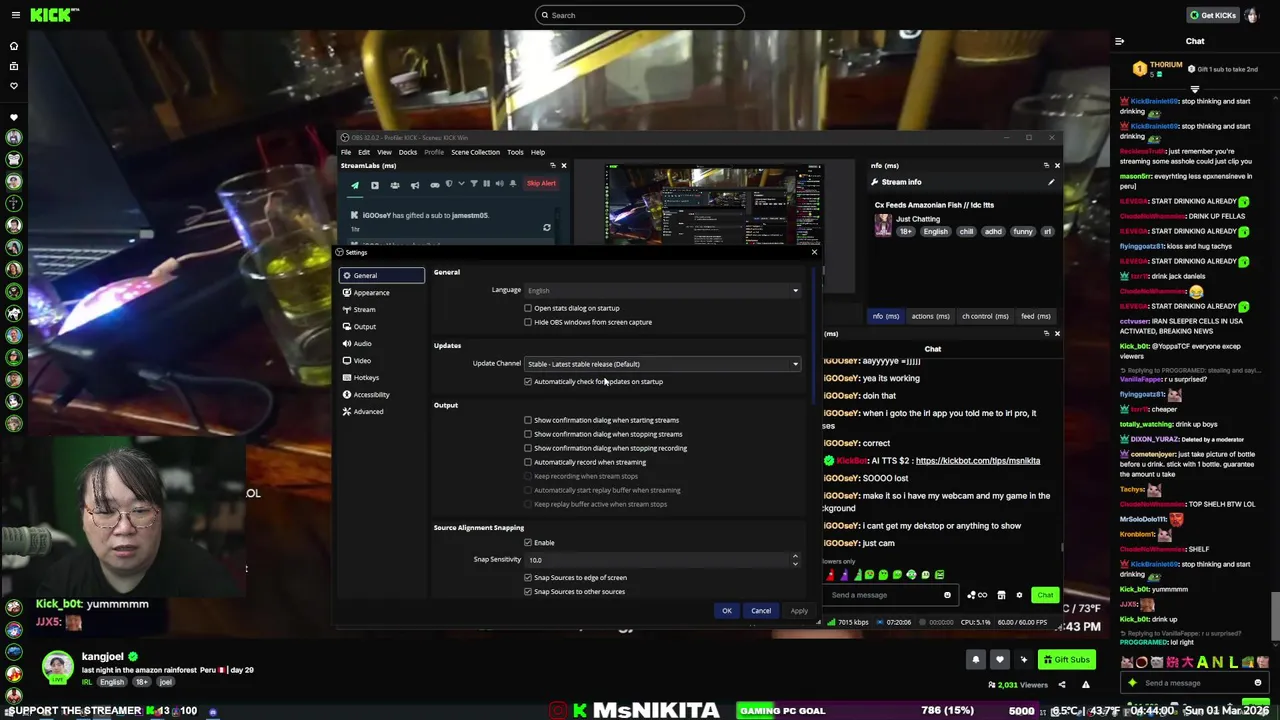The image size is (1280, 720).
Task: Click the green Chat send button in OBS dock
Action: point(1045,595)
